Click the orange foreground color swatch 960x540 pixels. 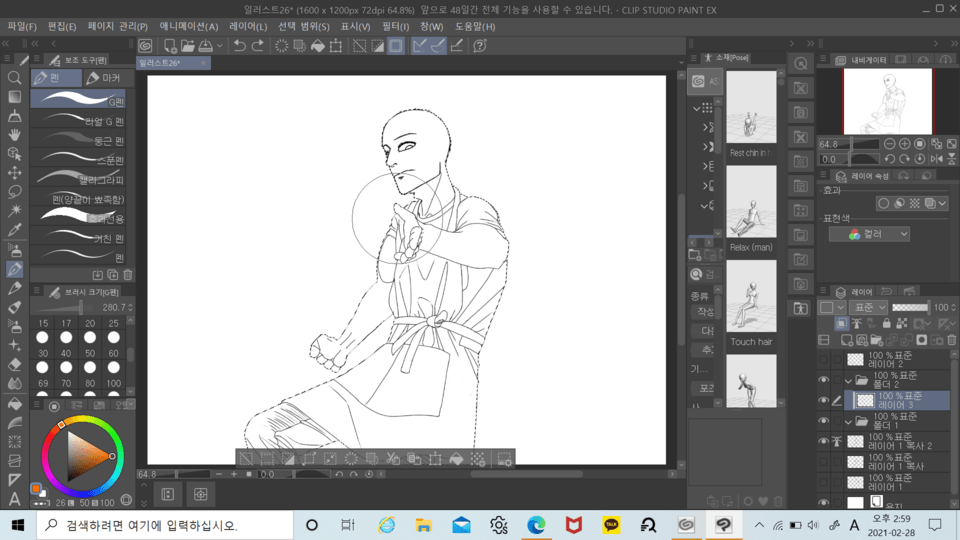tap(36, 489)
